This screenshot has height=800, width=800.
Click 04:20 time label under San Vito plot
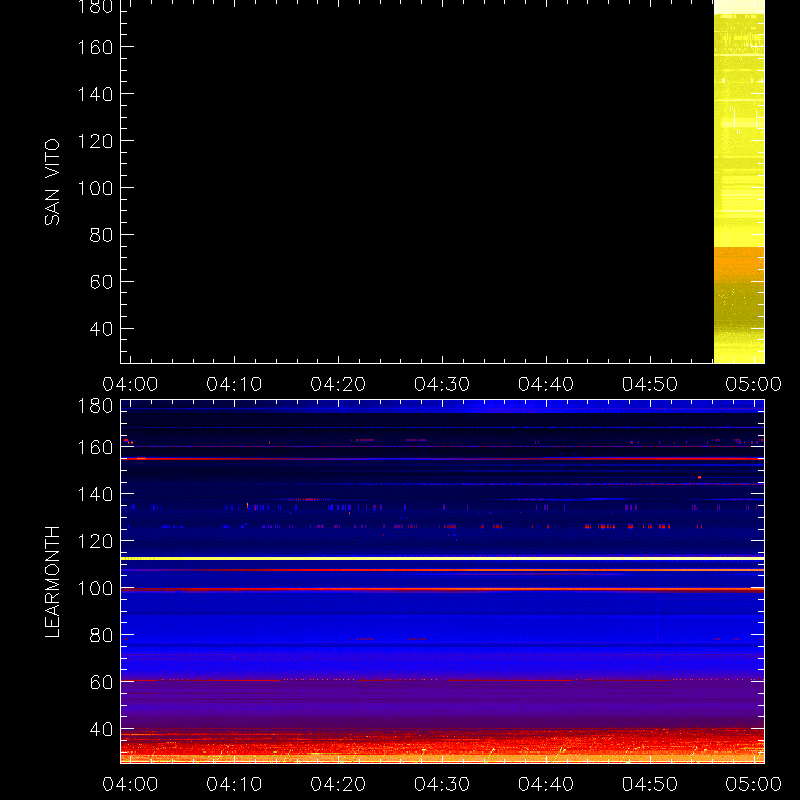(x=338, y=384)
